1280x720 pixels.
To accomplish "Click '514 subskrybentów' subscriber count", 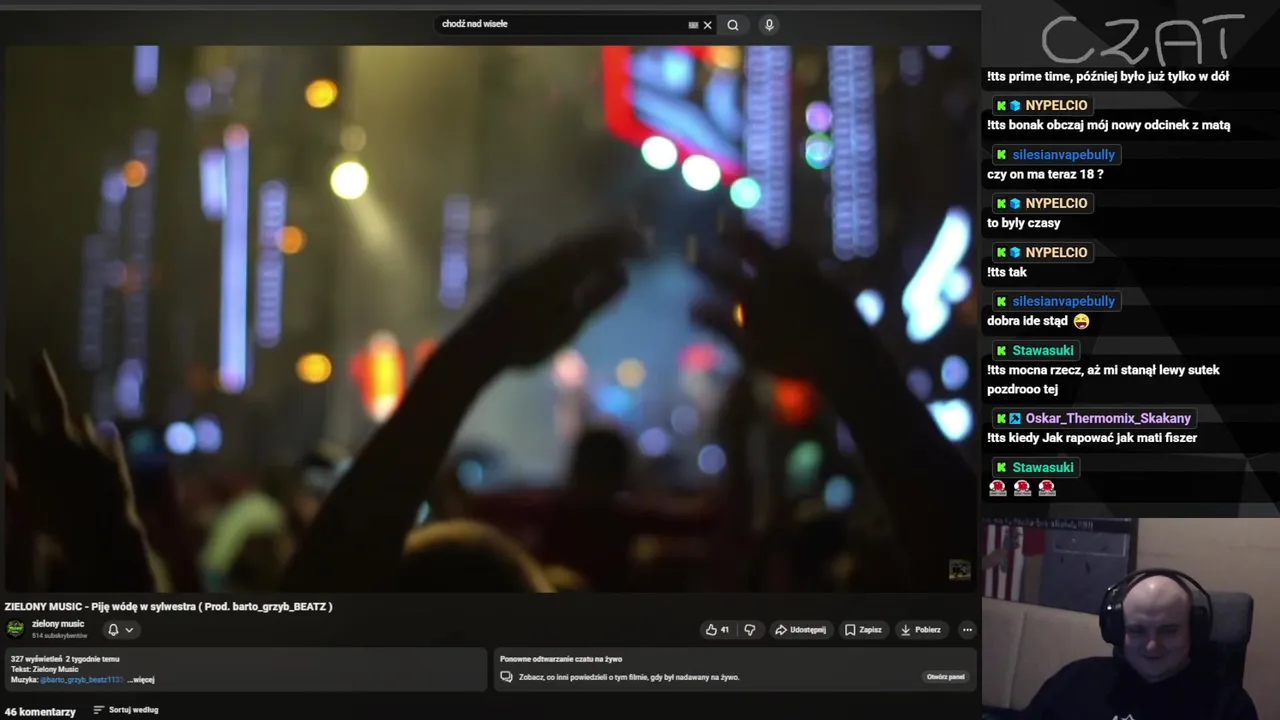I will click(59, 636).
